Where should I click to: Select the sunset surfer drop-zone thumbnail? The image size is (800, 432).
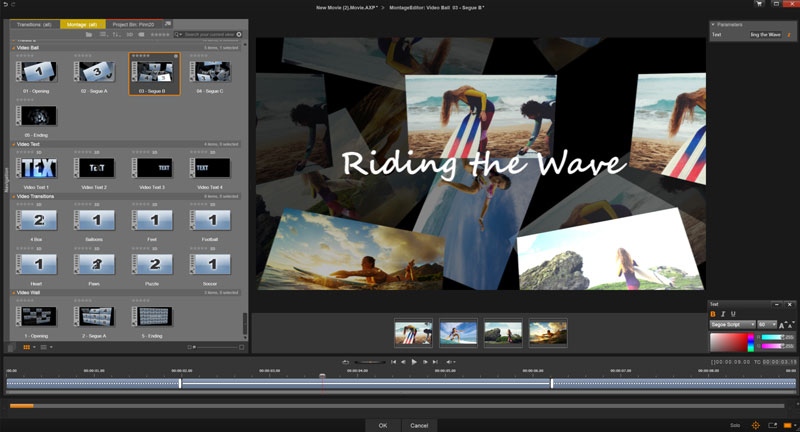tap(548, 333)
